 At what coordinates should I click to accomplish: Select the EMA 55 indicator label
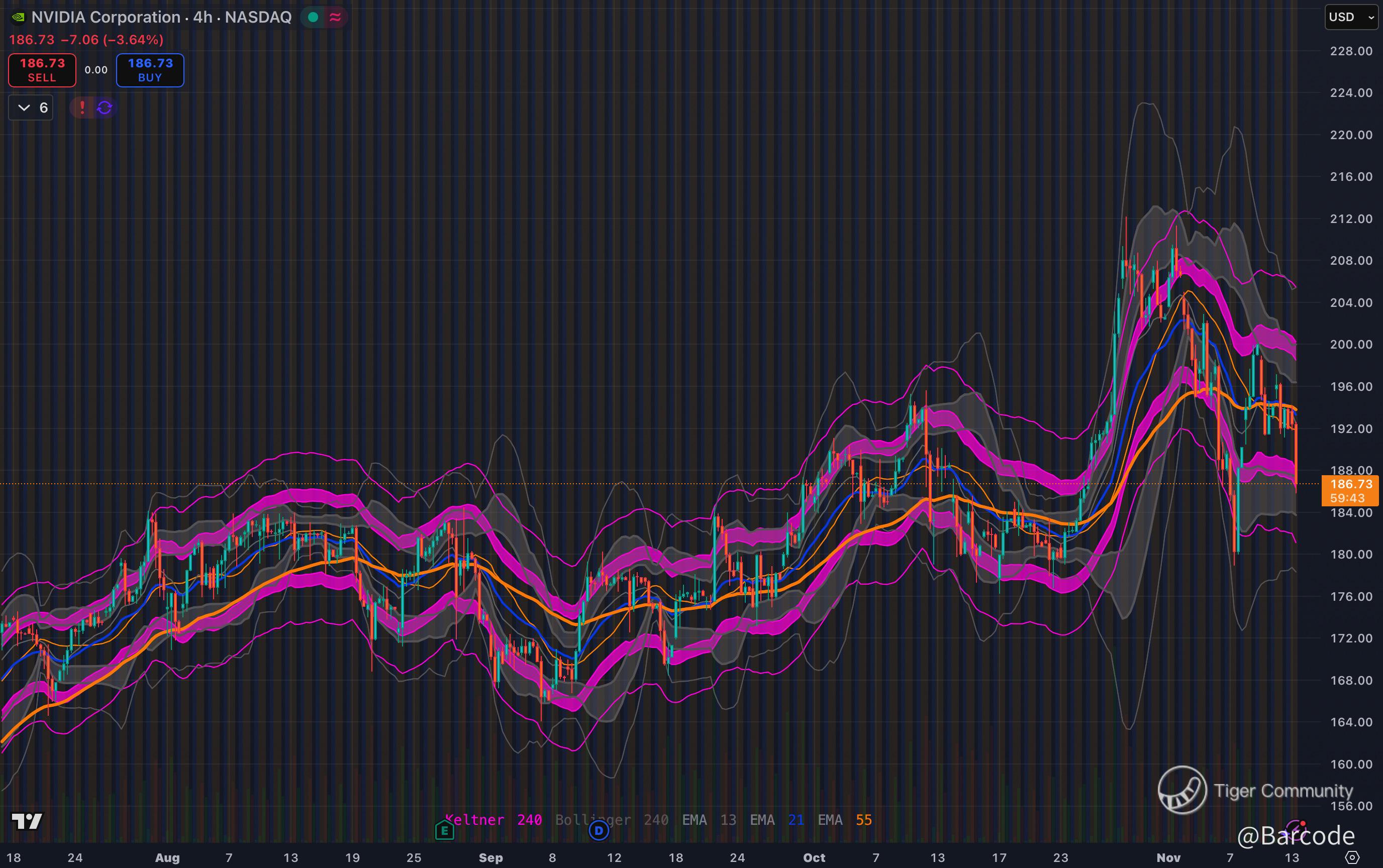pyautogui.click(x=844, y=820)
